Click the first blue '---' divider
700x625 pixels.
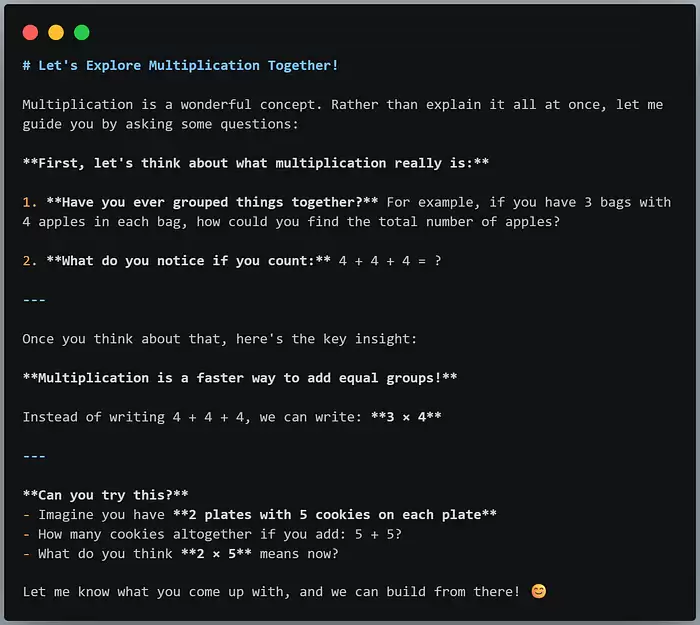click(x=34, y=300)
